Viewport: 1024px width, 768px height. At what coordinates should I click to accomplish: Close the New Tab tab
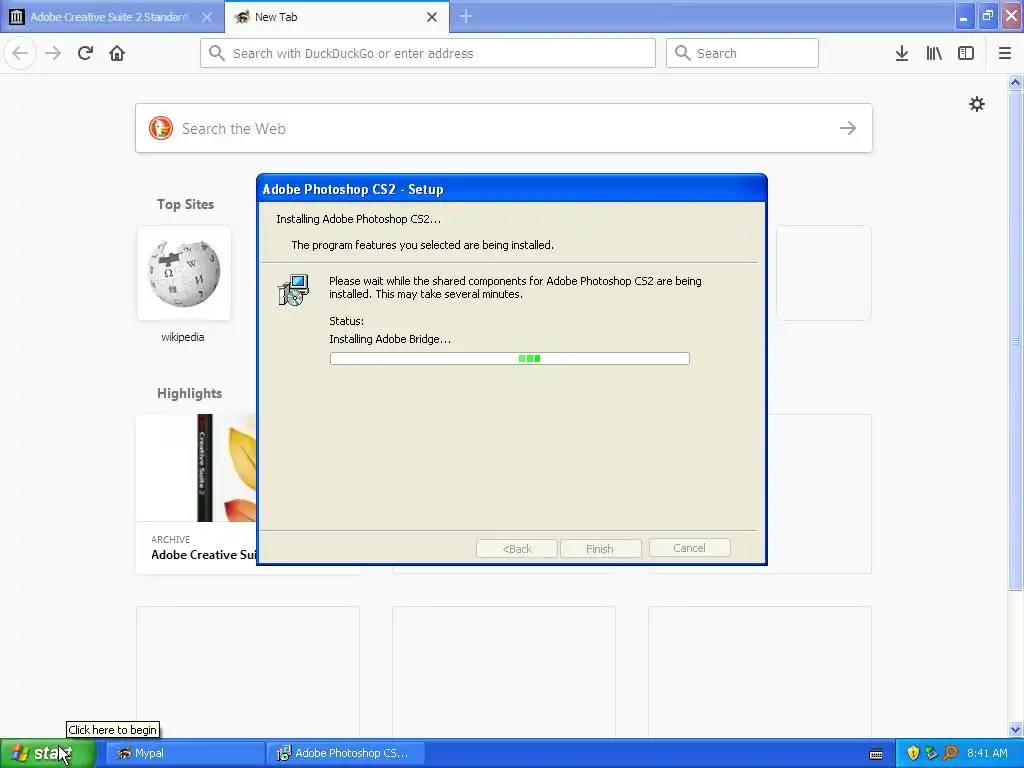[432, 17]
